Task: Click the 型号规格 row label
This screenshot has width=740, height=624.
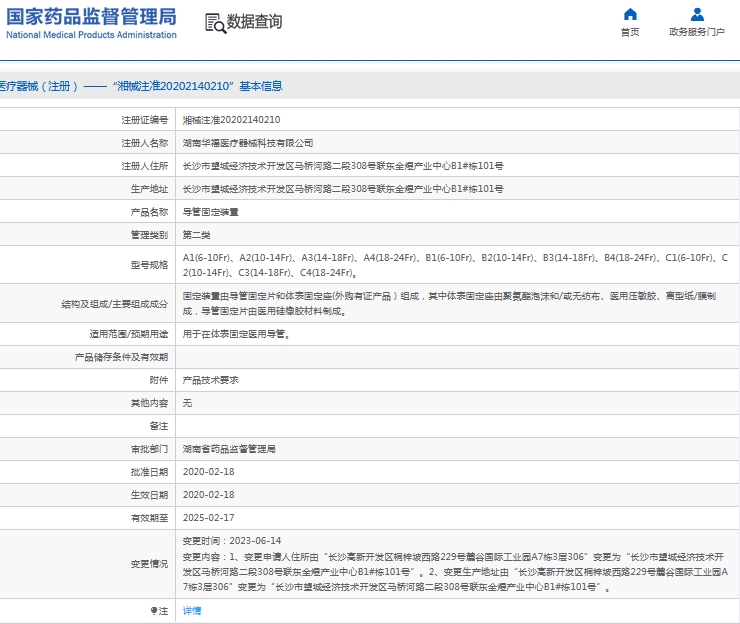Action: [149, 265]
